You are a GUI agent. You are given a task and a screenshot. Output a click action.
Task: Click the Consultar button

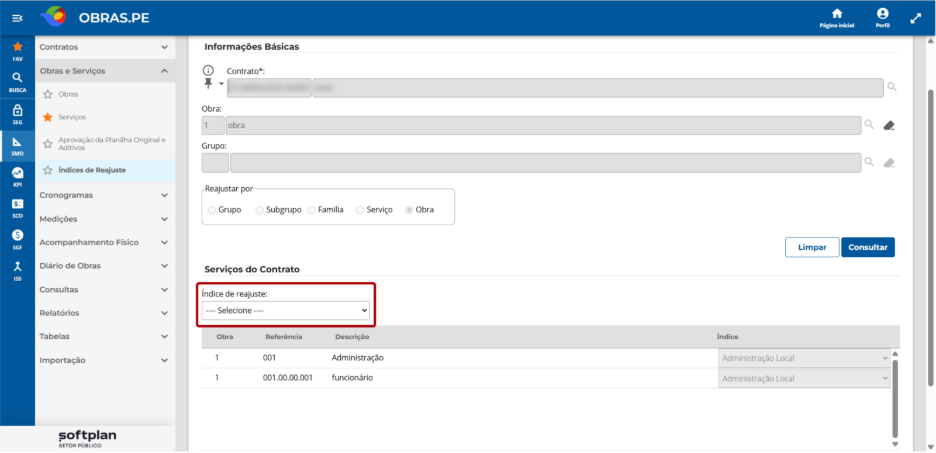tap(868, 247)
